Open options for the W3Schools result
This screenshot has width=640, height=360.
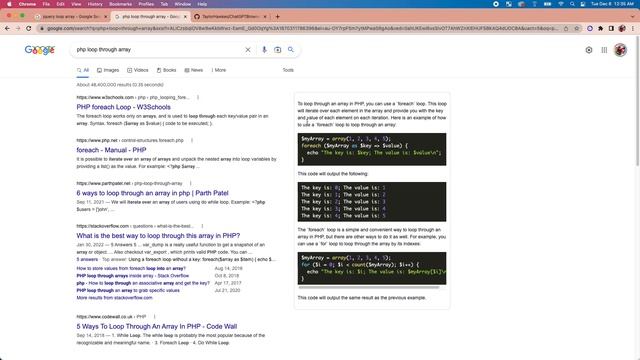click(x=198, y=97)
